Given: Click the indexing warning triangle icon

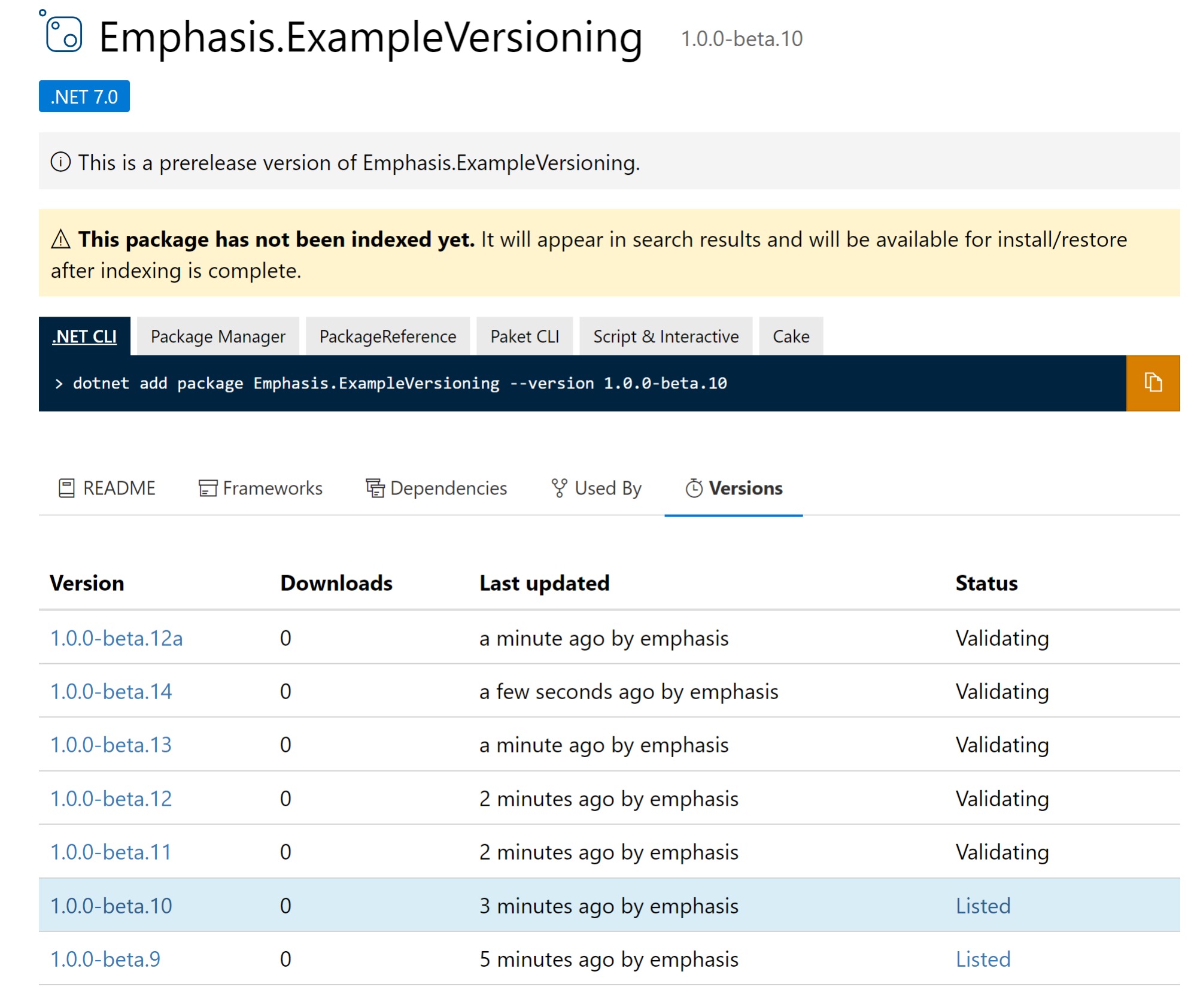Looking at the screenshot, I should (60, 239).
